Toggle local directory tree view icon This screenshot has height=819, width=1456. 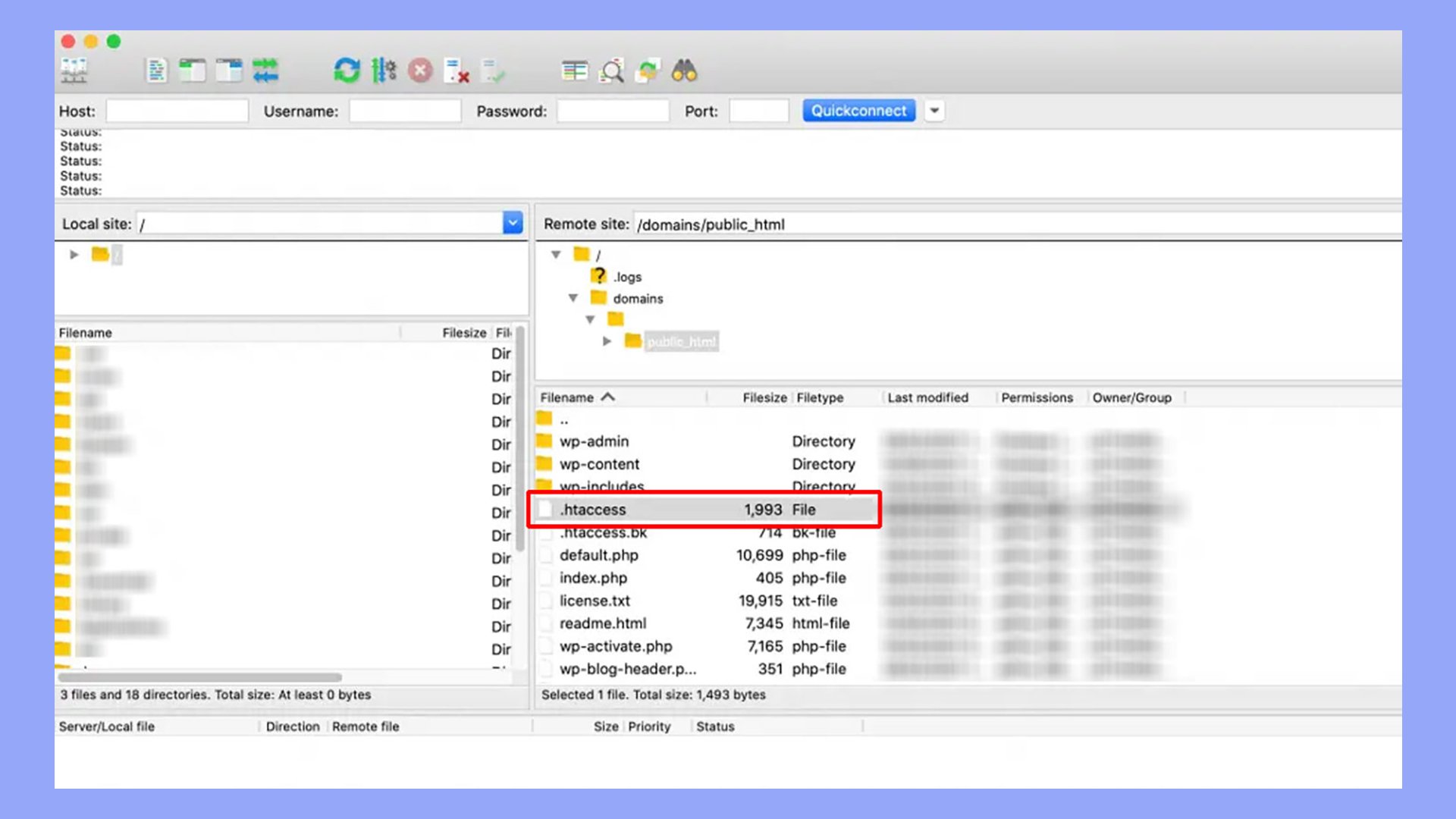[193, 71]
